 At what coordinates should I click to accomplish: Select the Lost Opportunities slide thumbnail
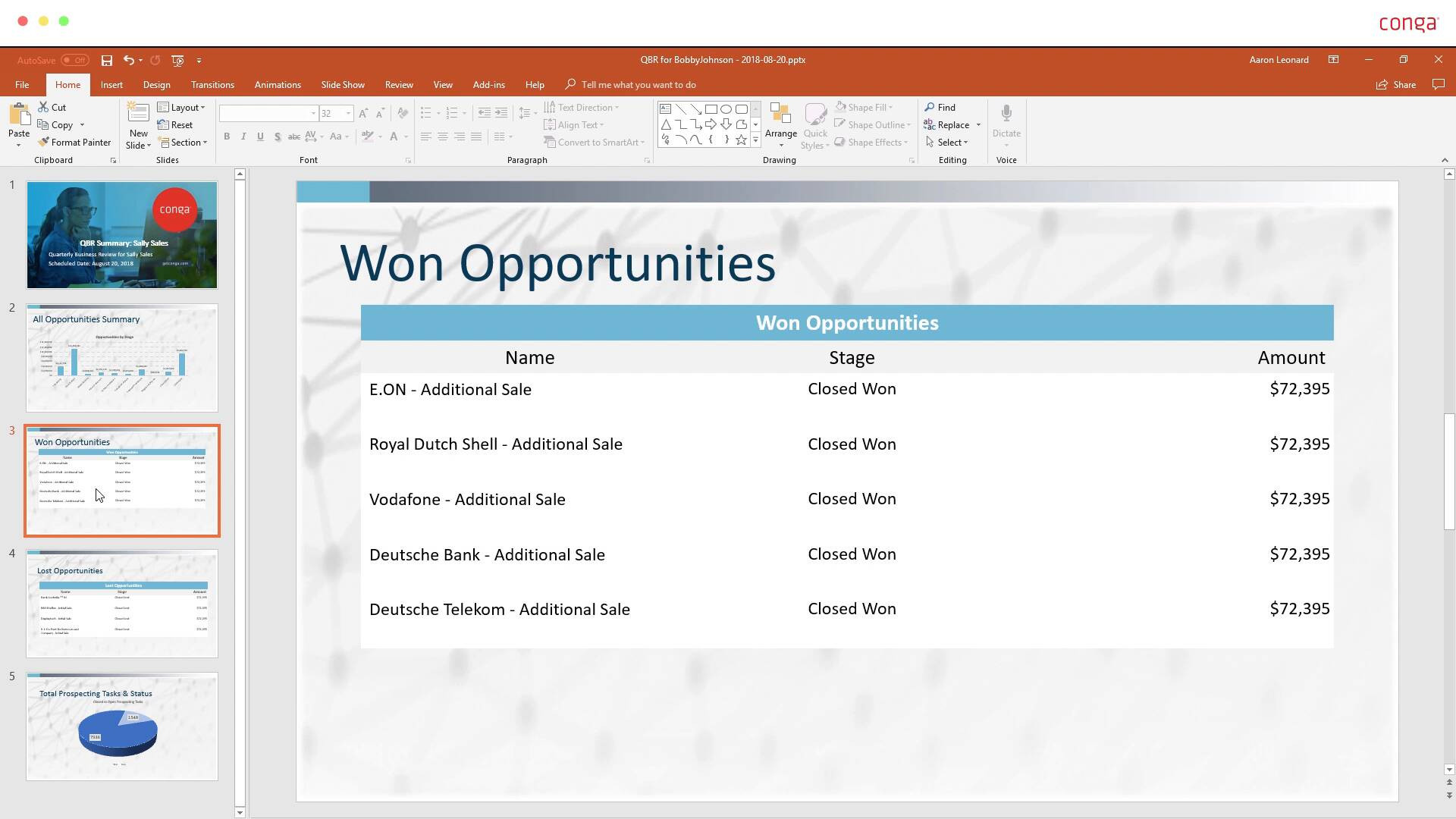tap(122, 604)
